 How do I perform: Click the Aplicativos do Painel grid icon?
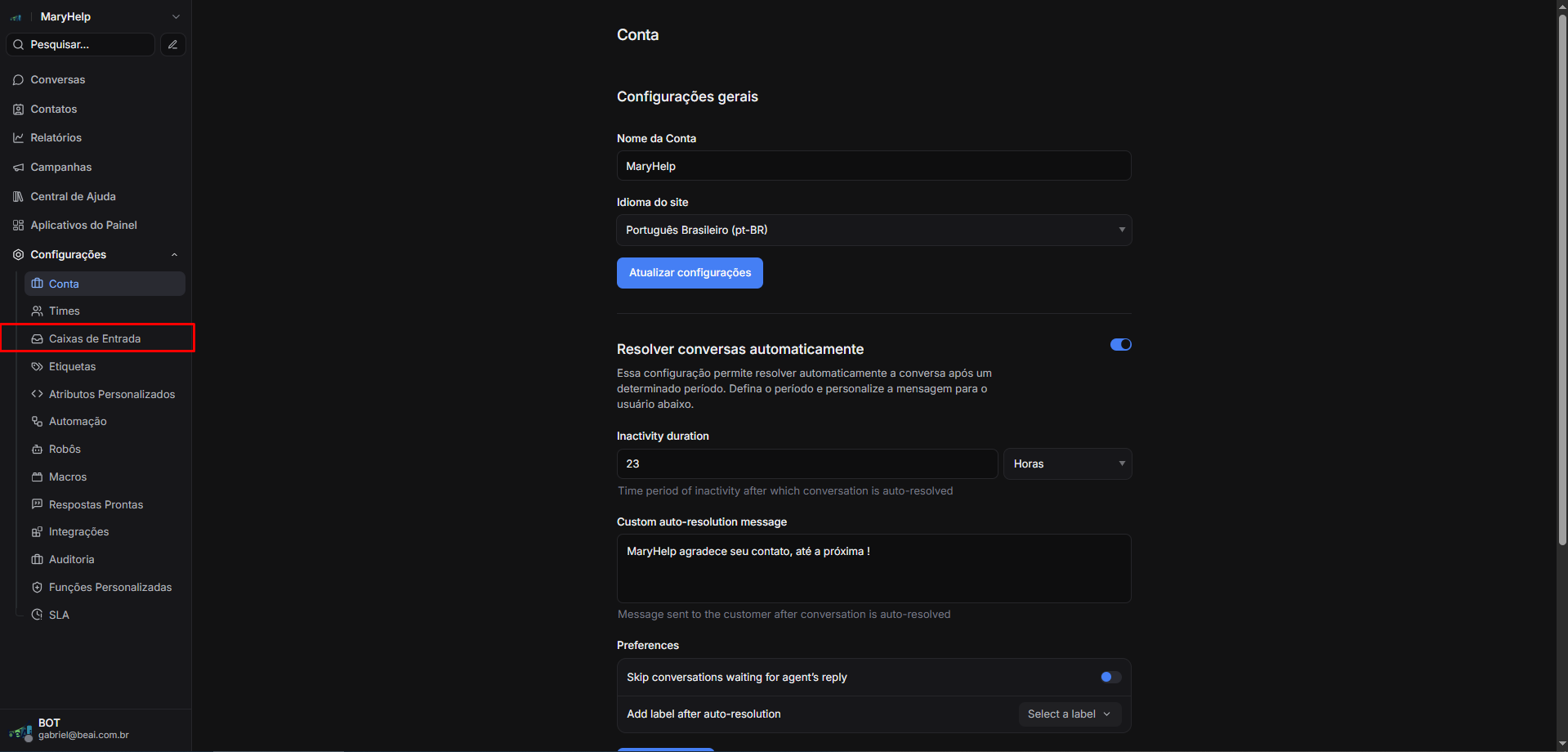pos(18,226)
